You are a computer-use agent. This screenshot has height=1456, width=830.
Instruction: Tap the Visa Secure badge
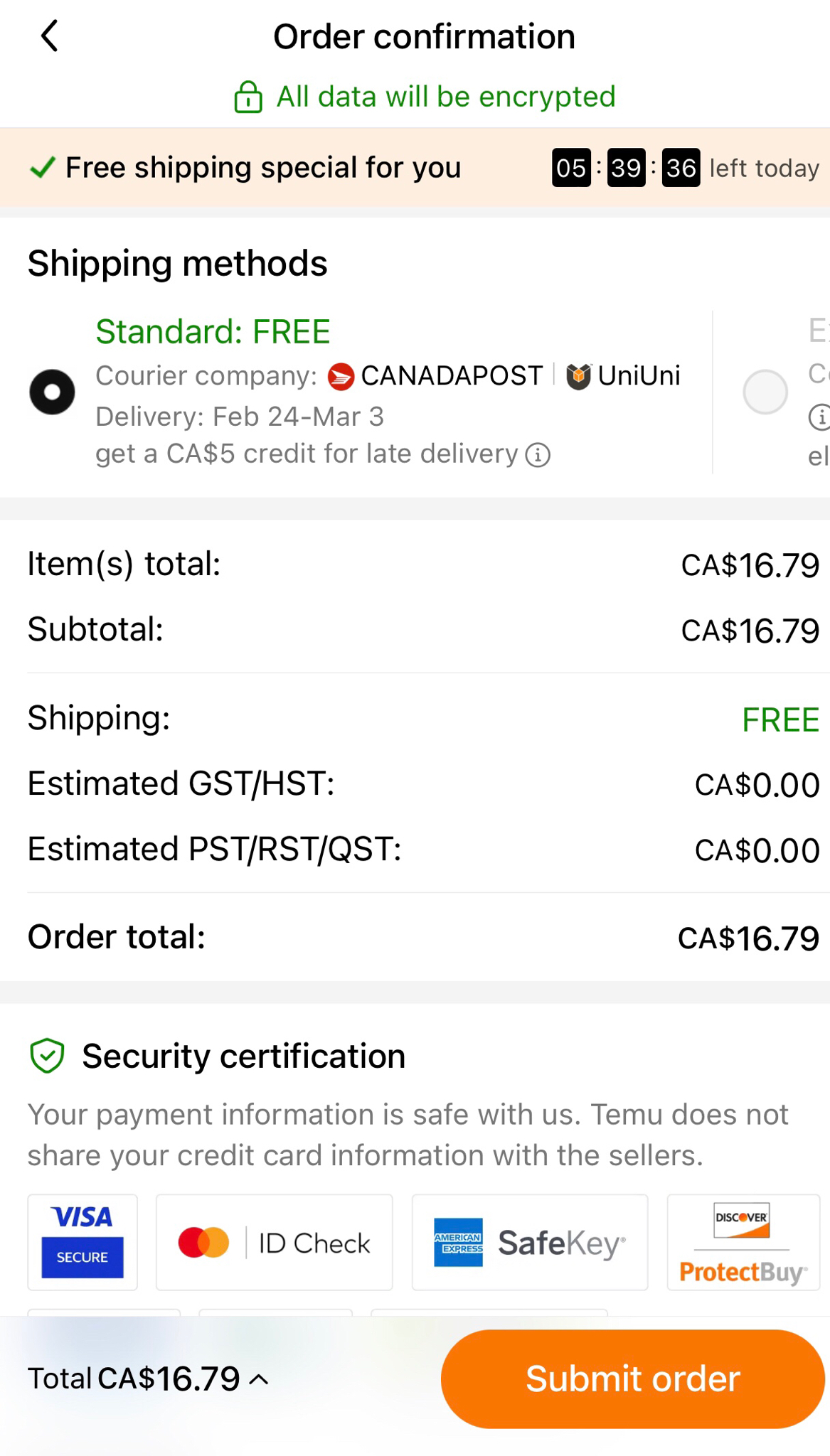tap(83, 1242)
